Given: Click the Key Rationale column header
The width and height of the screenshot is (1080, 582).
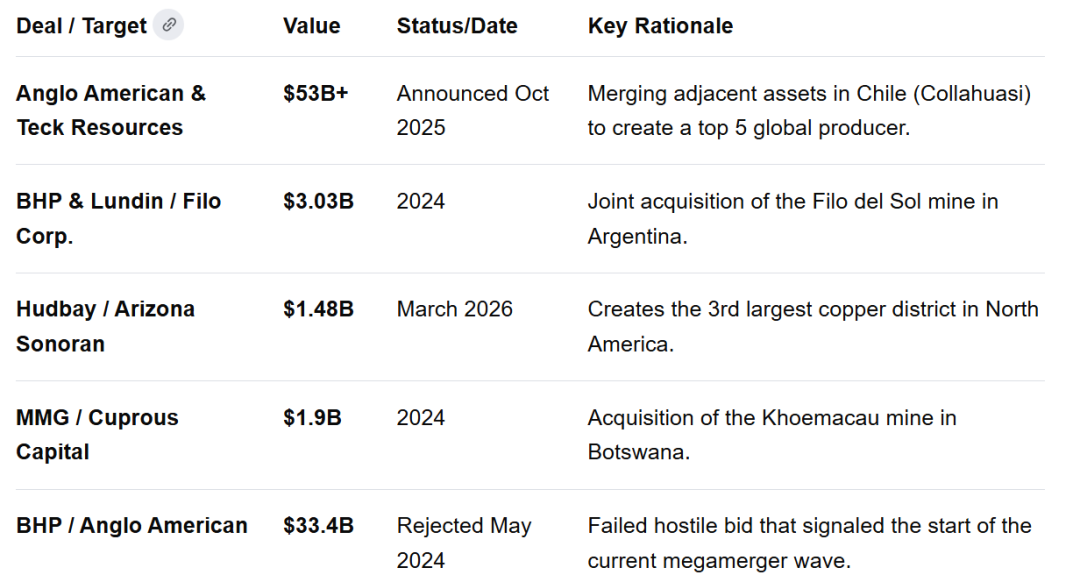Looking at the screenshot, I should [660, 26].
